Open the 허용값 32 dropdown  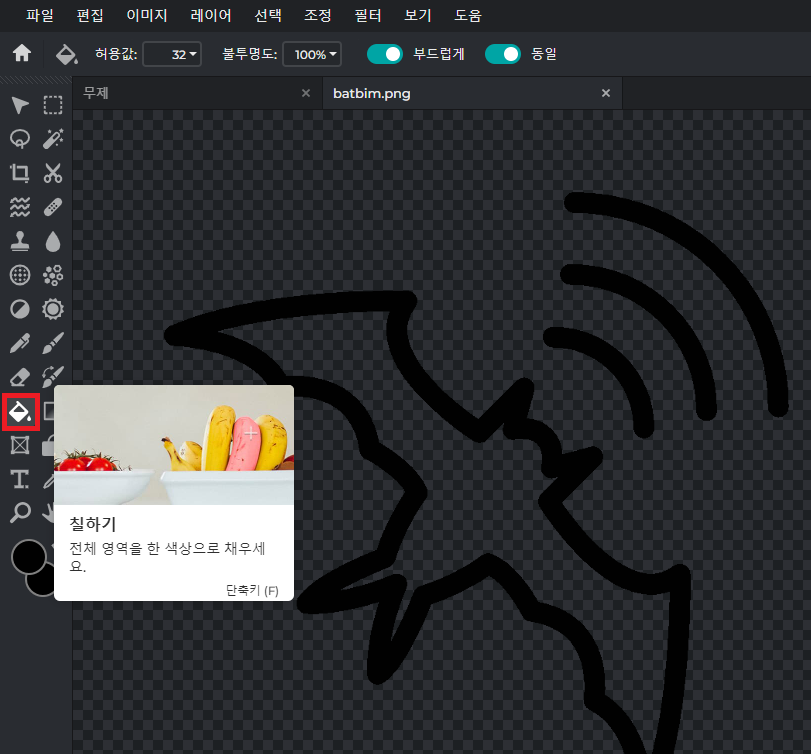coord(172,54)
